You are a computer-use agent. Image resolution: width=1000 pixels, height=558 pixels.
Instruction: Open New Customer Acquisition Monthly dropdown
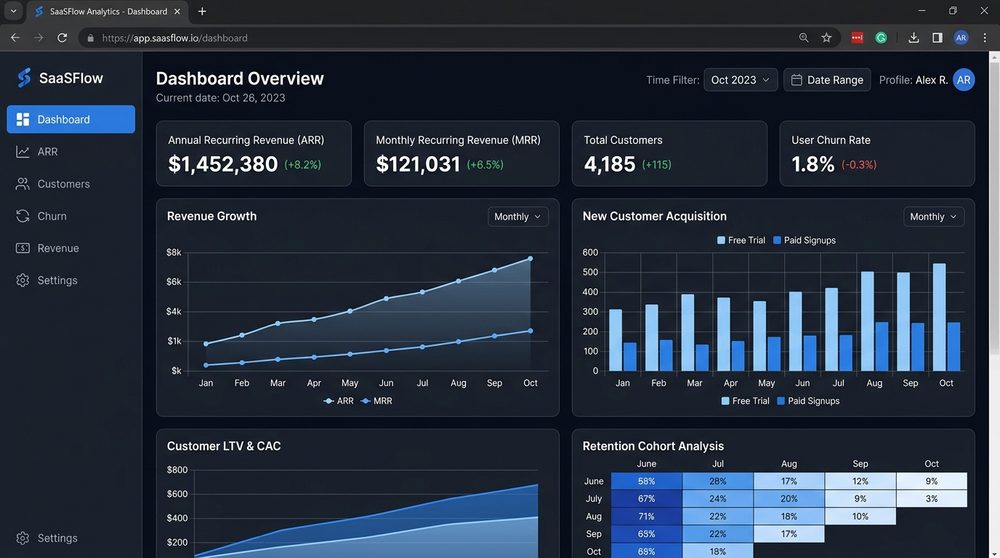[x=934, y=217]
